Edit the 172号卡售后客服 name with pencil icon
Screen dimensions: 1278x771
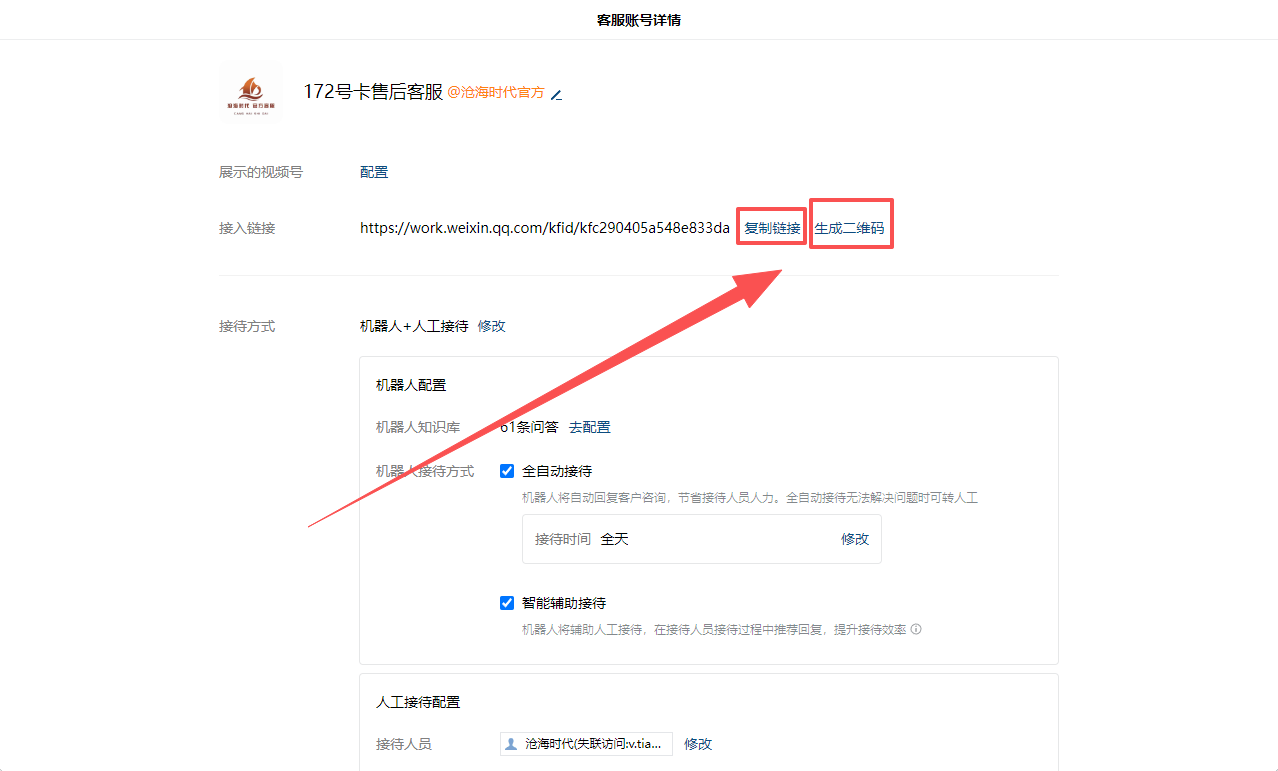556,95
